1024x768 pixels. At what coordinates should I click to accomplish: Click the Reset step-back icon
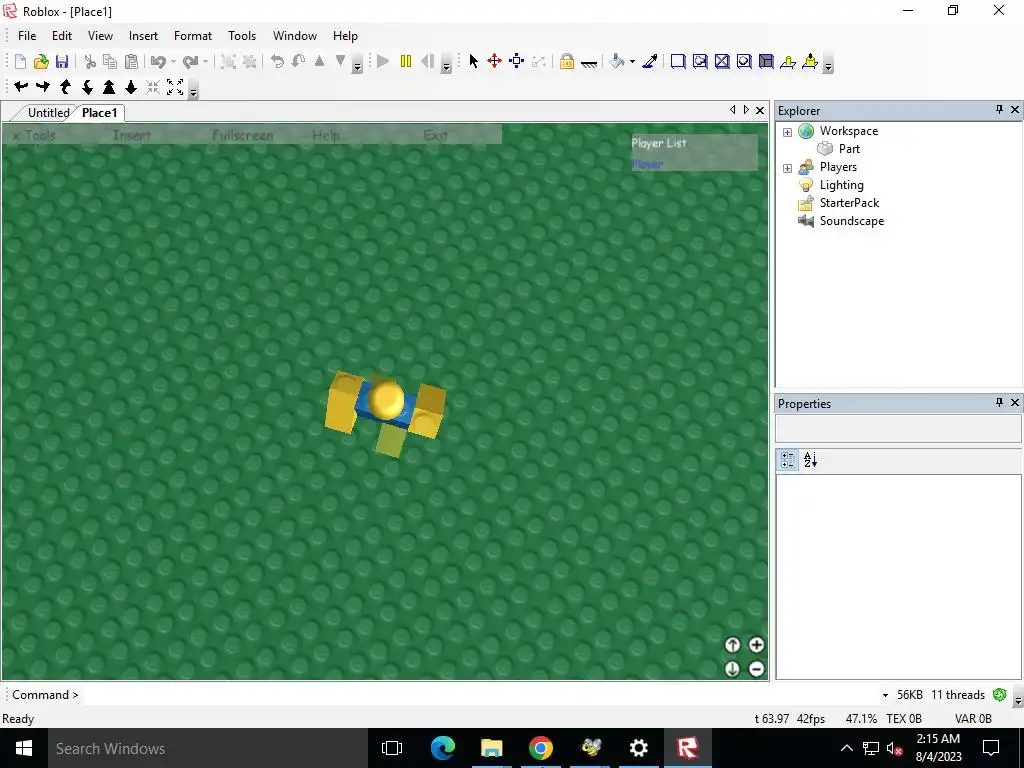(428, 61)
